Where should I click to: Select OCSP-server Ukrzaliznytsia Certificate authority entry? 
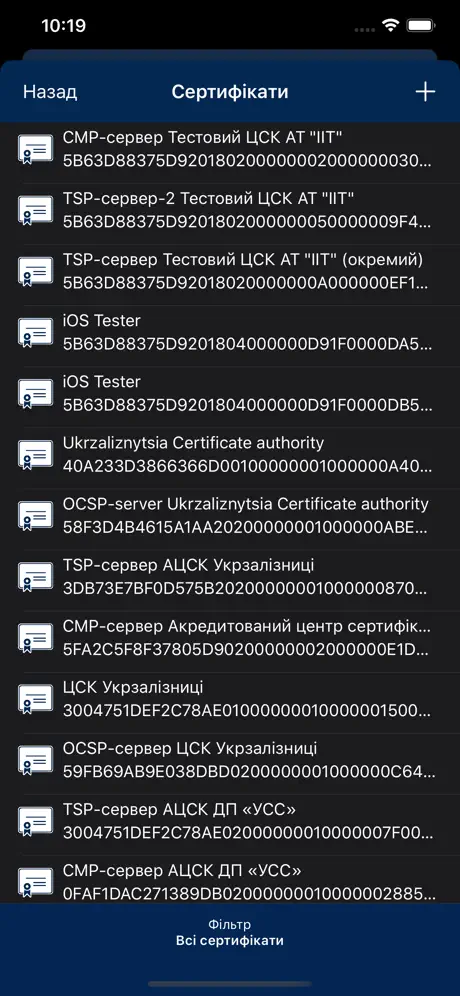(230, 516)
